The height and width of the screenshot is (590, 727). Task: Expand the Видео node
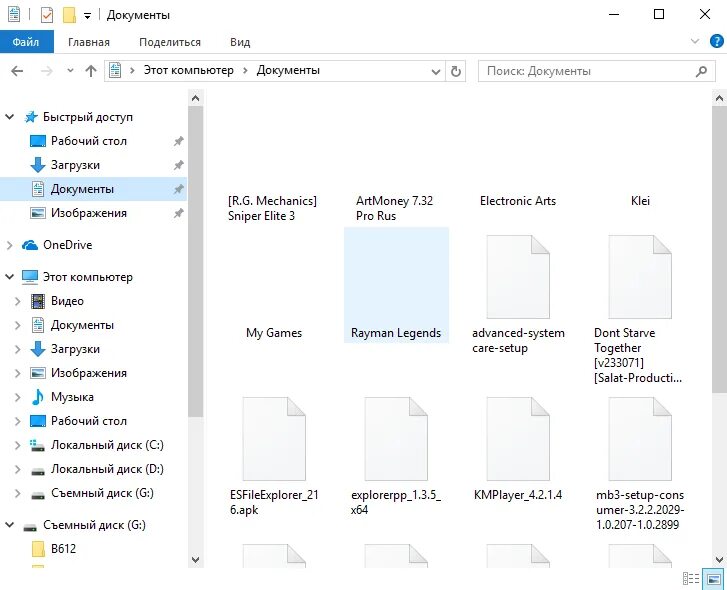tap(18, 301)
